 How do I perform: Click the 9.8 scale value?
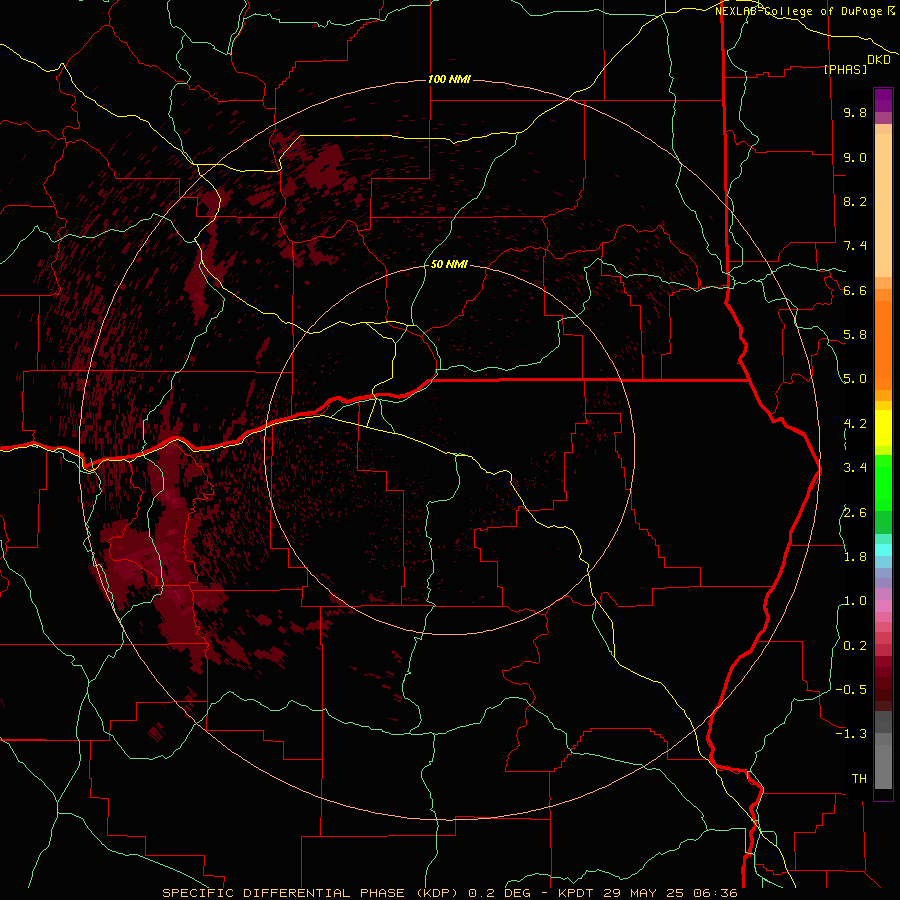pyautogui.click(x=855, y=112)
